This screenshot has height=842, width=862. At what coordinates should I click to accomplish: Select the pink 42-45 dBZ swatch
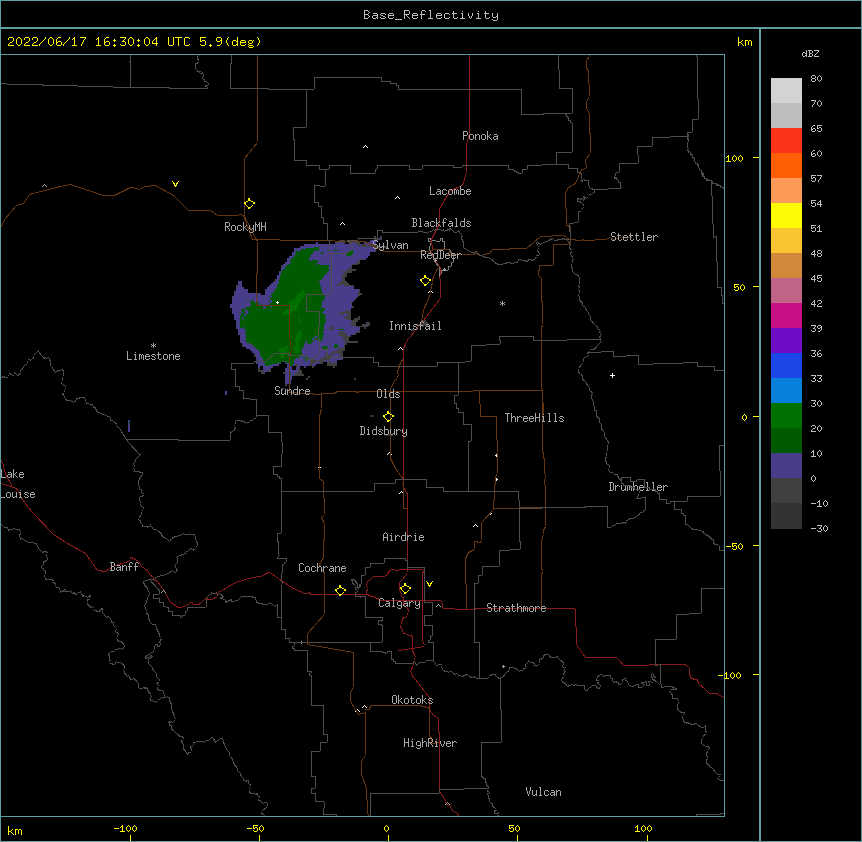pyautogui.click(x=786, y=291)
